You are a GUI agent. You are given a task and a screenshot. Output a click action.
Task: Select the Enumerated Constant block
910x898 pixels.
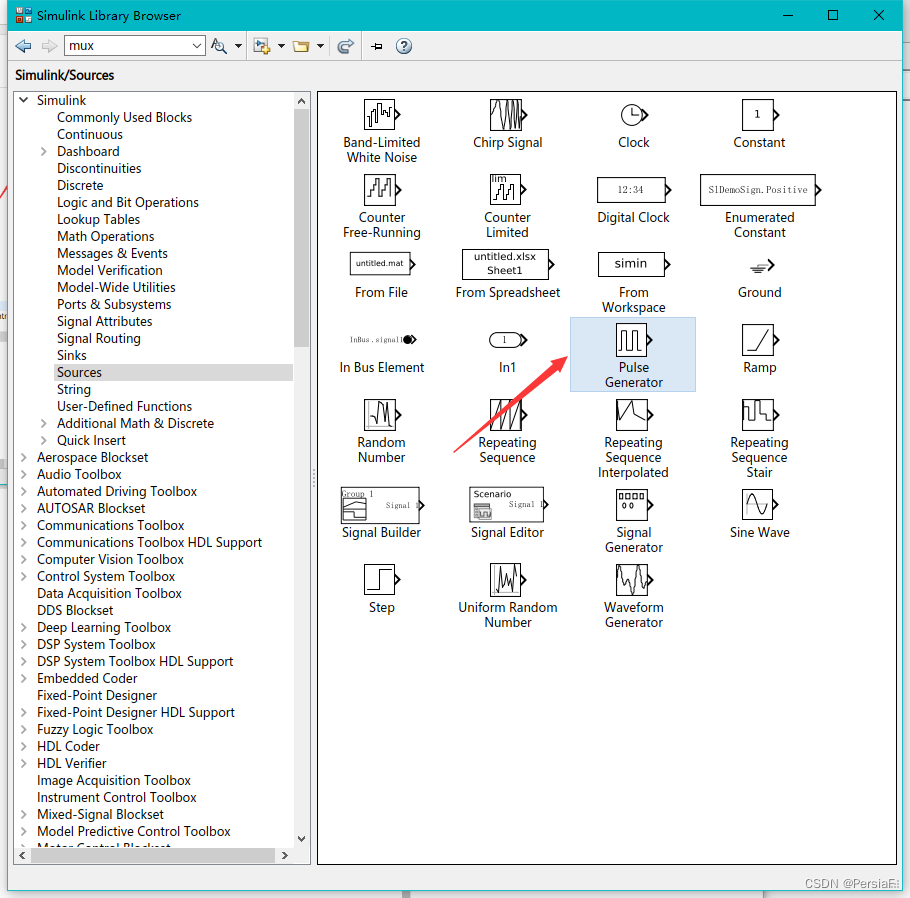point(759,206)
